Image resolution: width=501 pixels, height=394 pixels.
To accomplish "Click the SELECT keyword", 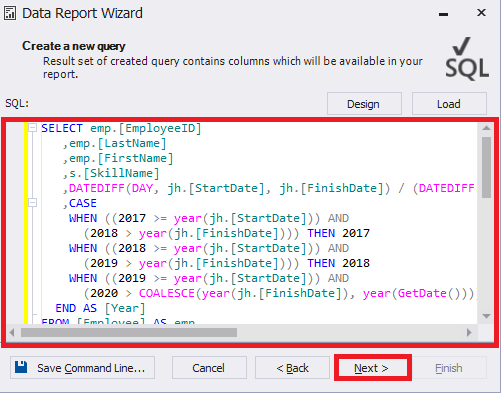I will point(62,128).
